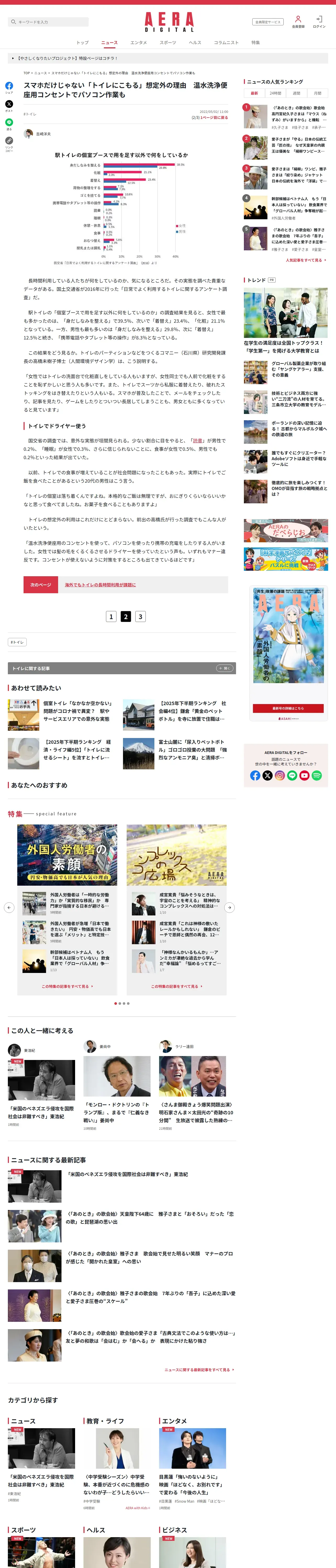Screen dimensions: 336x1568
Task: Open 海外でもトイレの長時間利用が課題に link
Action: click(x=101, y=585)
